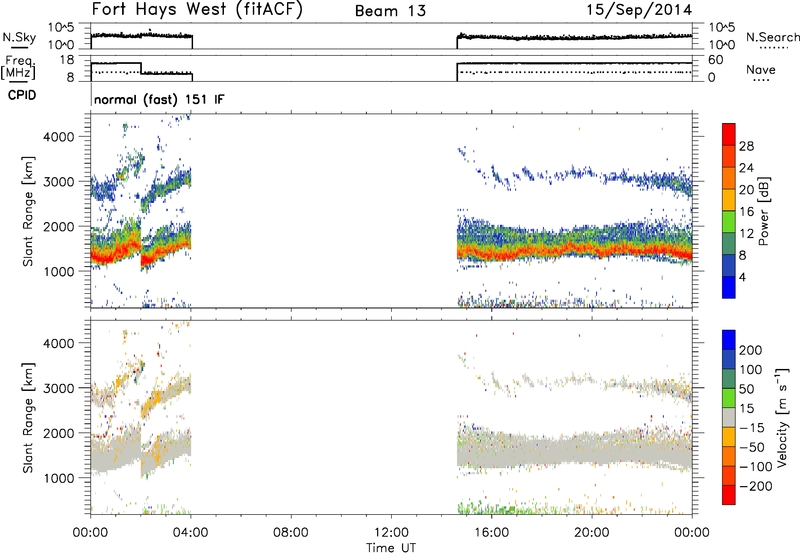Viewport: 800px width, 554px height.
Task: Select the '1000' tick in the velocity panel
Action: (58, 478)
